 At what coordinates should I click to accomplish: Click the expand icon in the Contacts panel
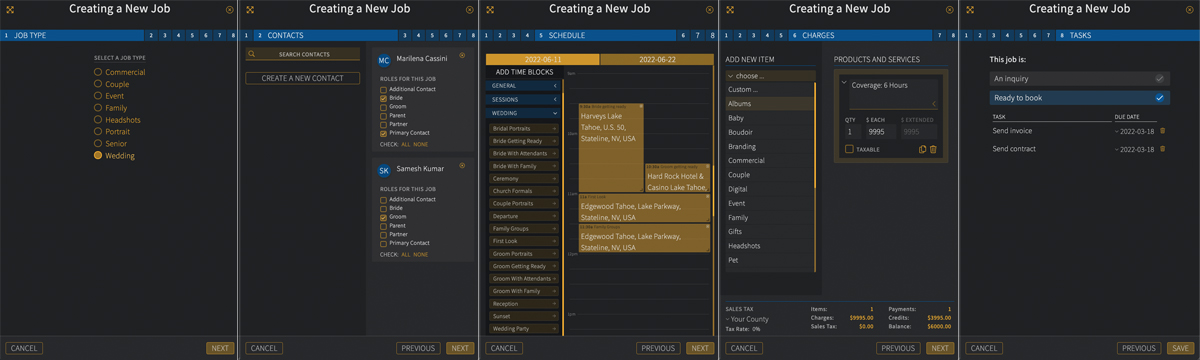(250, 10)
